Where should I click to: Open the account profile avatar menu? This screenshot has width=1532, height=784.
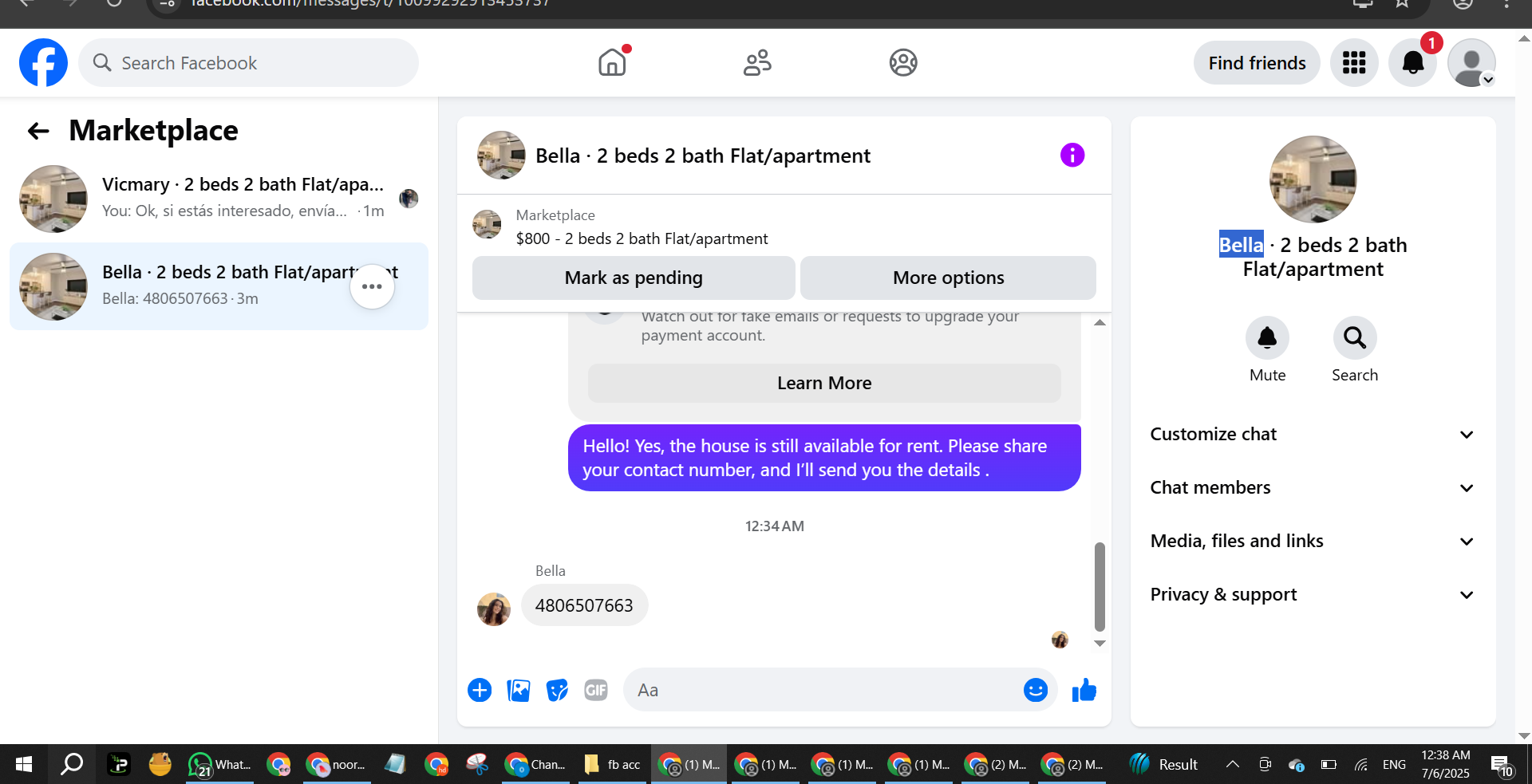pos(1471,62)
